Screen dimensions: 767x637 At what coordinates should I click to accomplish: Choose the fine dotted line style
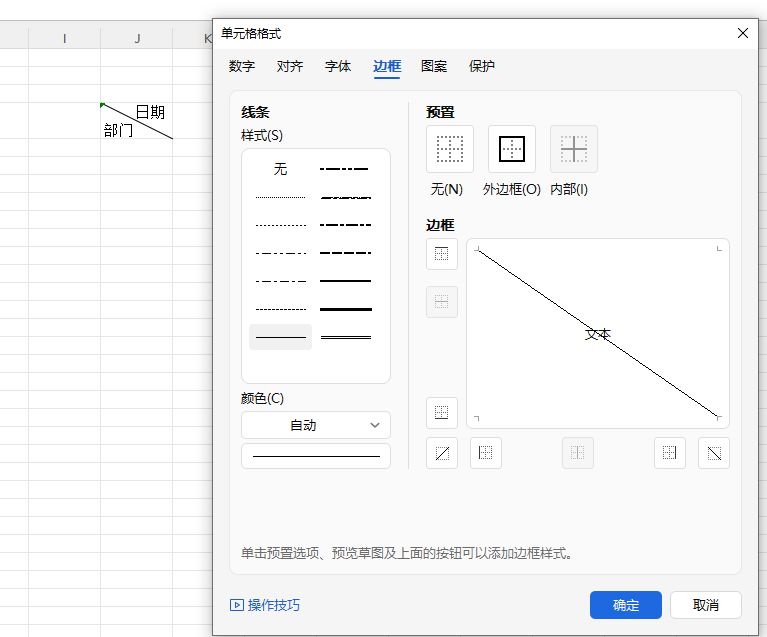[280, 197]
